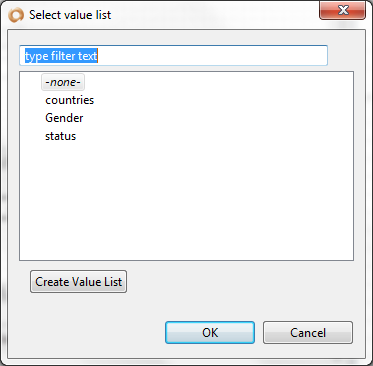The height and width of the screenshot is (366, 373).
Task: Click empty space below status in list
Action: coord(186,200)
